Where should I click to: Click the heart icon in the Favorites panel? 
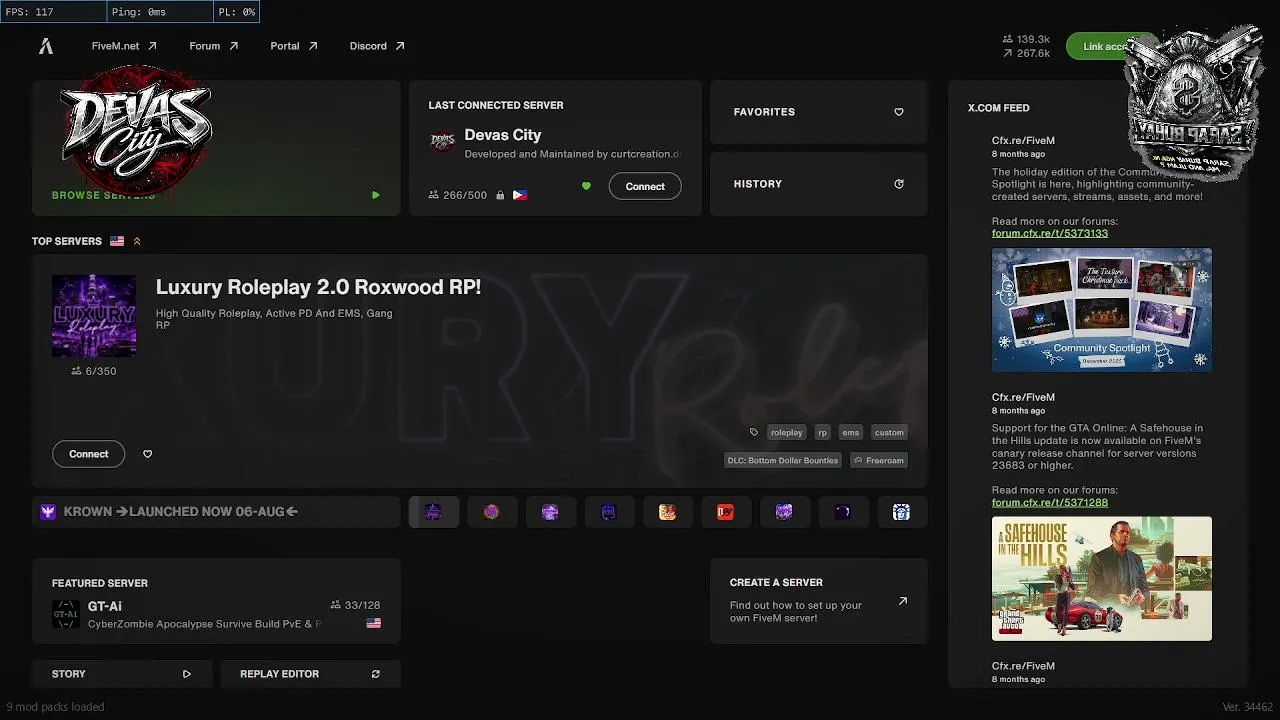899,112
